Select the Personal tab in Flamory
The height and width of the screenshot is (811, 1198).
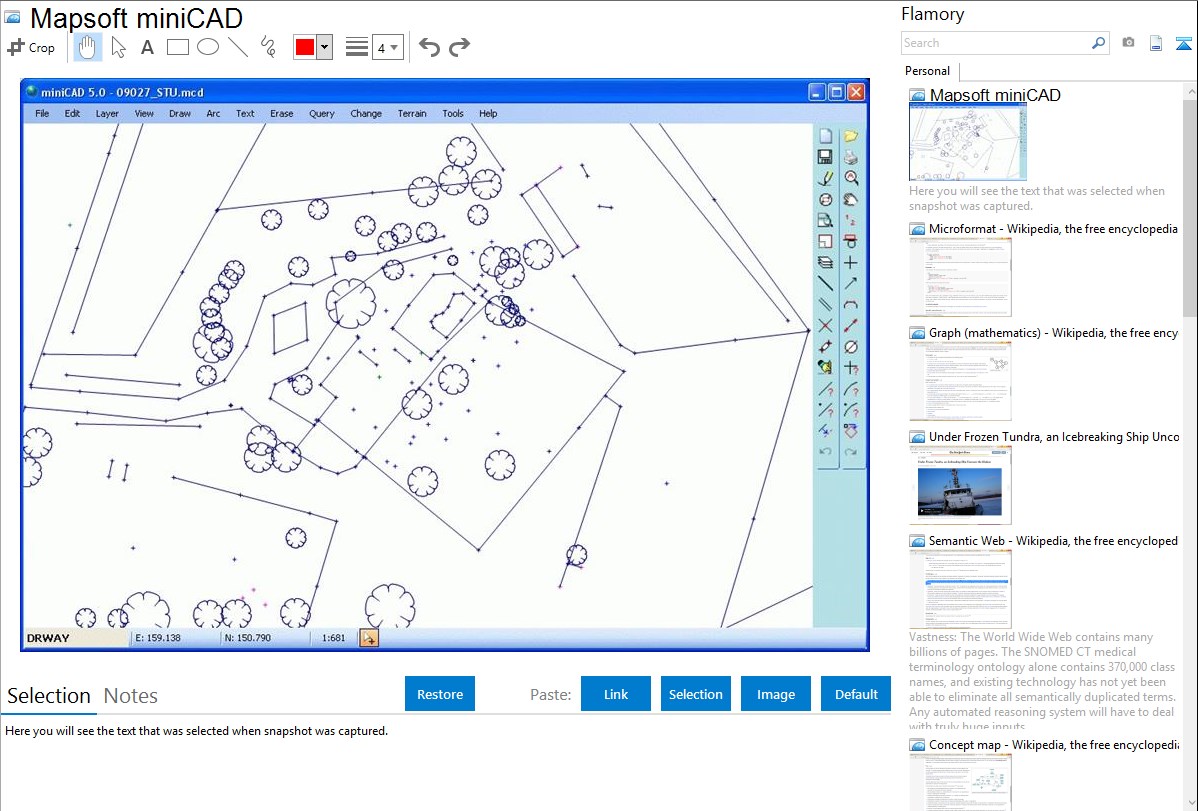pyautogui.click(x=928, y=71)
